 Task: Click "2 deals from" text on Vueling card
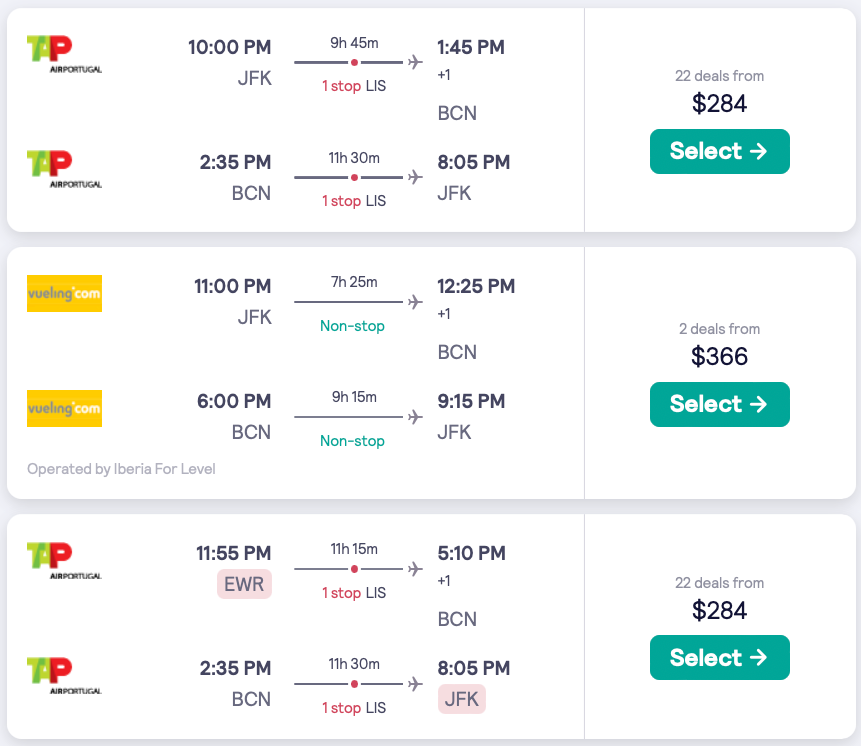pos(719,329)
